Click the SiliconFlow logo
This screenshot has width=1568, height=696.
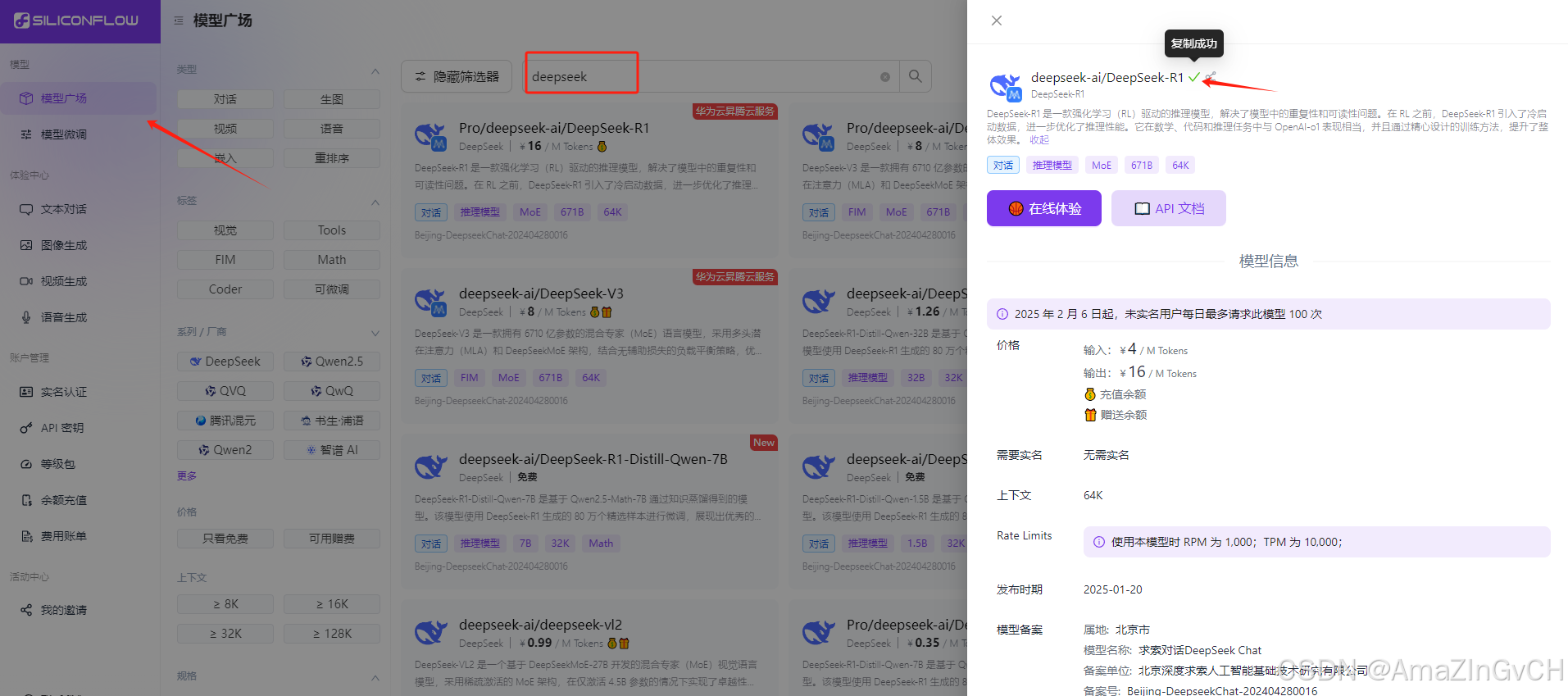click(77, 20)
